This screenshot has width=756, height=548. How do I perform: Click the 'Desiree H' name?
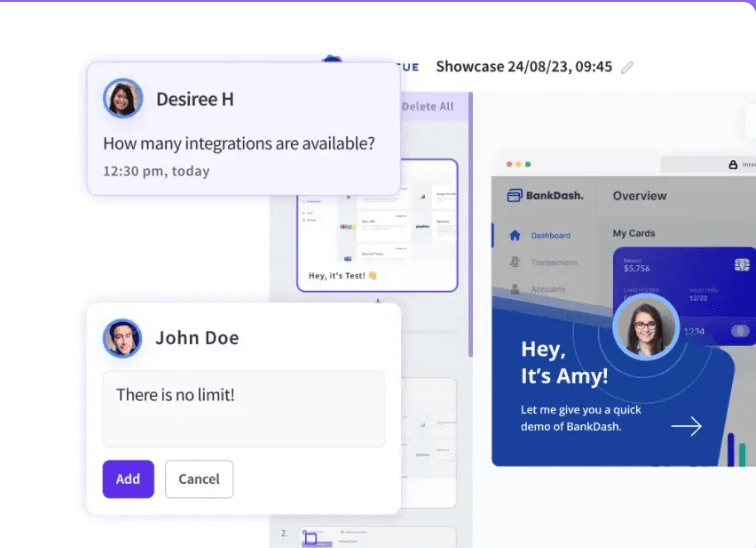pyautogui.click(x=195, y=99)
